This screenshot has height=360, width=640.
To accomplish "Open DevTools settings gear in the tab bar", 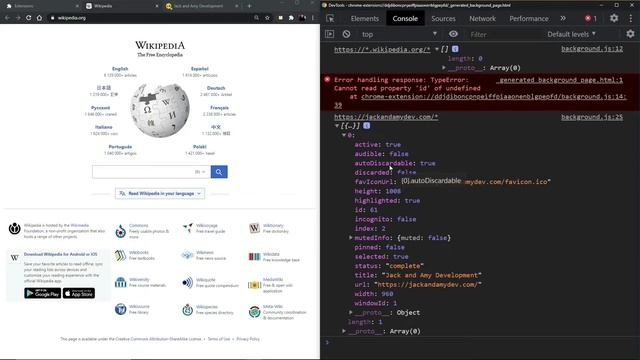I will (613, 18).
